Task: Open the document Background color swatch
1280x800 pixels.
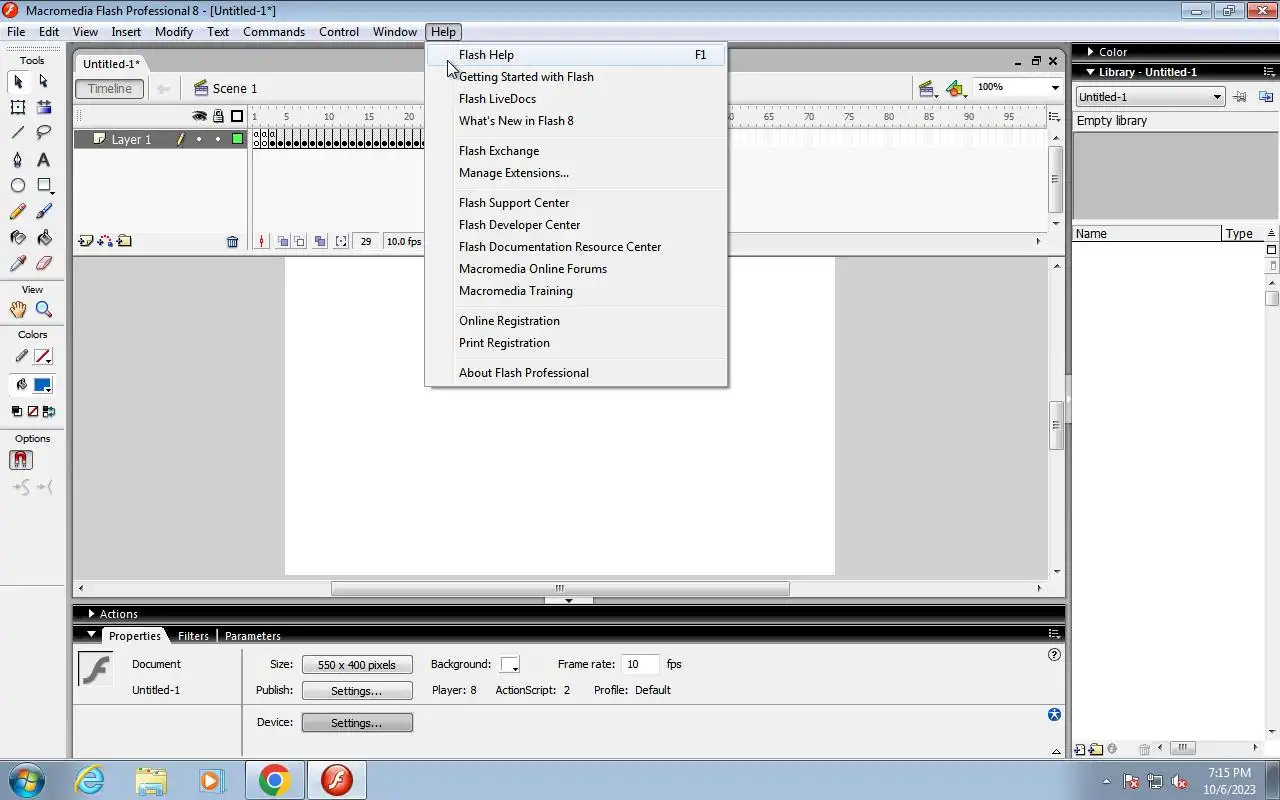Action: tap(510, 665)
